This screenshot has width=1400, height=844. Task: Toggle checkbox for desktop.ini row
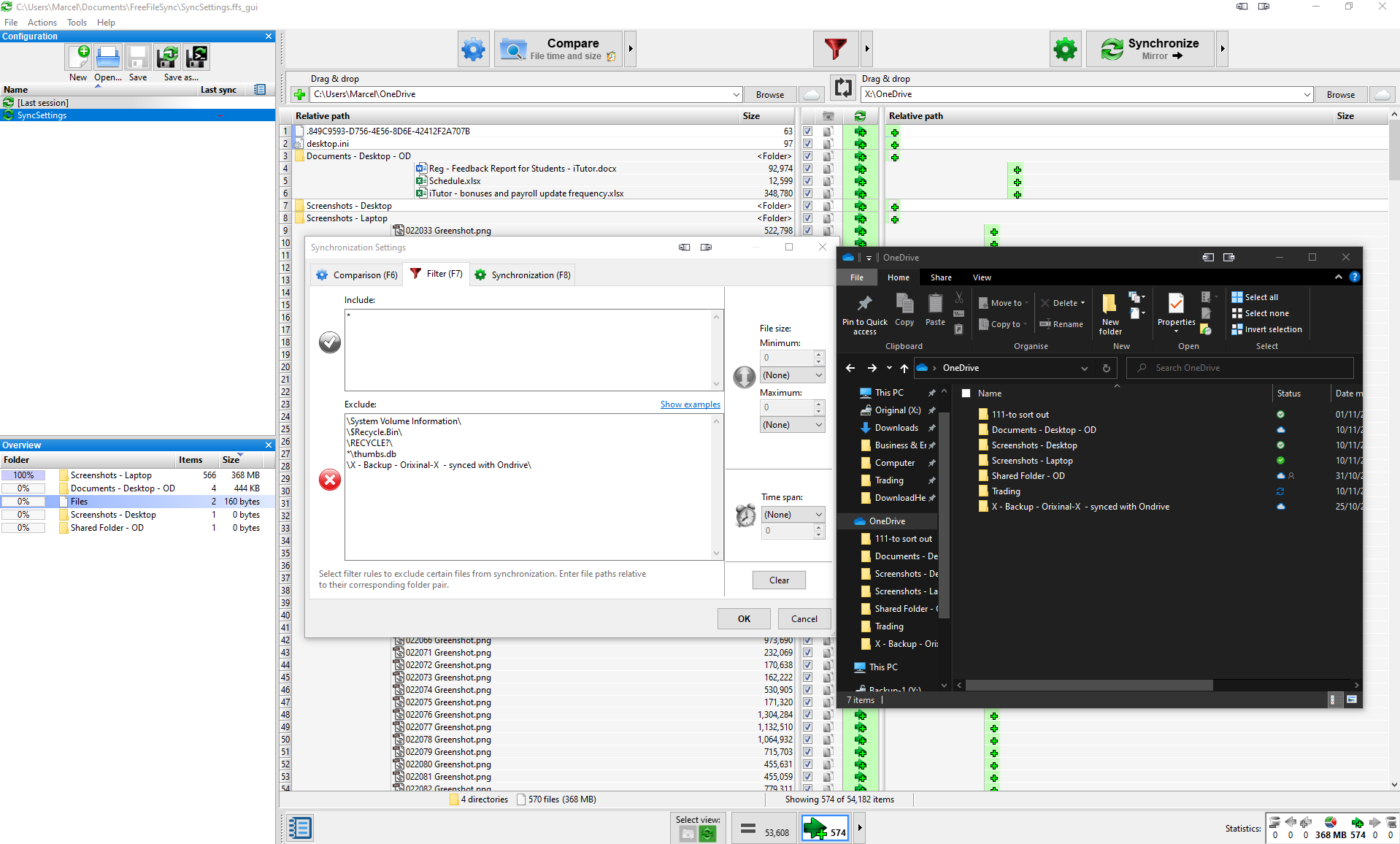[807, 144]
